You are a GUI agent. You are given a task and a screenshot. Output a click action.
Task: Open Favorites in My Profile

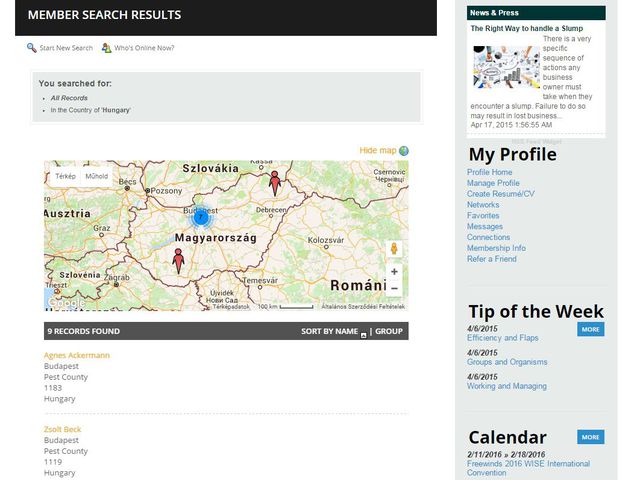click(x=483, y=215)
